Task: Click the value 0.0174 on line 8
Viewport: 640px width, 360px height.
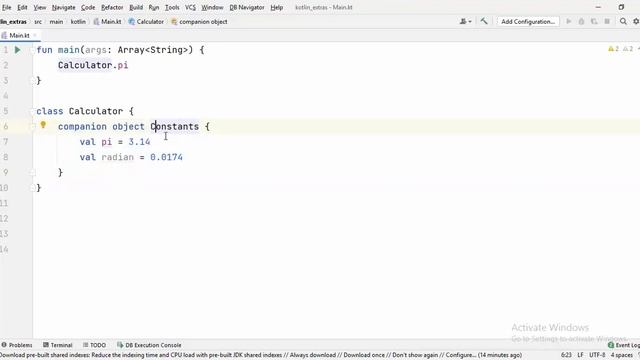Action: (x=167, y=157)
